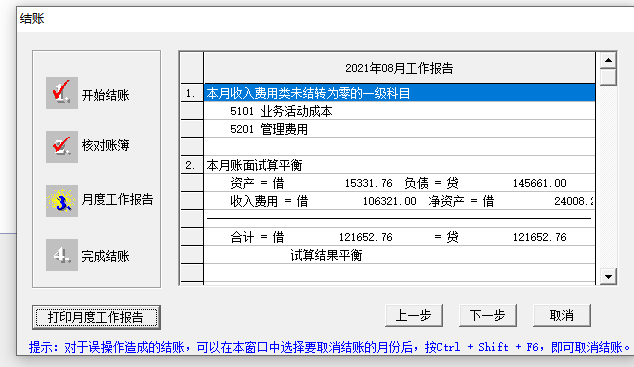The height and width of the screenshot is (367, 634).
Task: Click the step 3 月度工作报告 icon
Action: [x=61, y=201]
